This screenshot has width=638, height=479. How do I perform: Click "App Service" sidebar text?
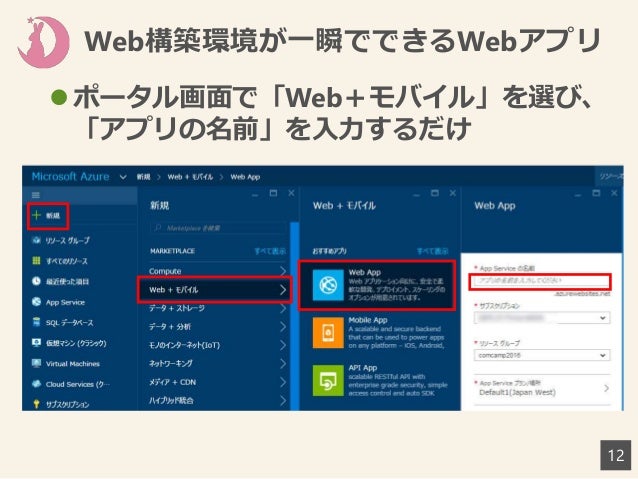click(65, 302)
